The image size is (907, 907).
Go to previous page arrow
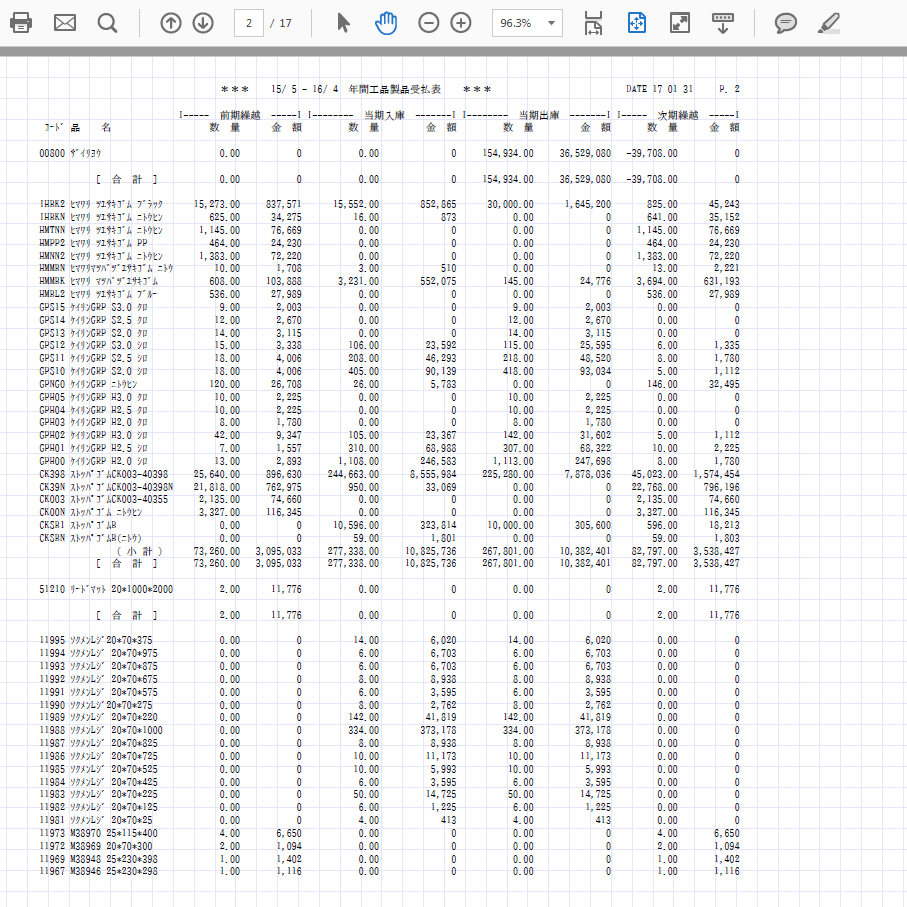tap(171, 23)
